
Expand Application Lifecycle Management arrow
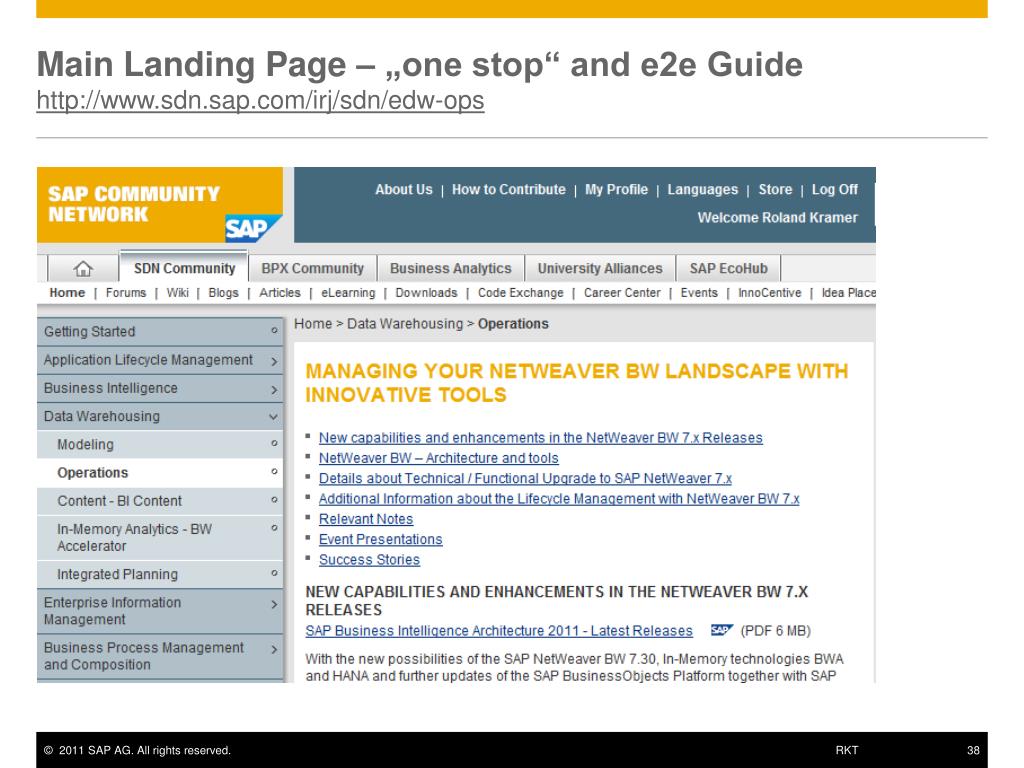pos(274,361)
